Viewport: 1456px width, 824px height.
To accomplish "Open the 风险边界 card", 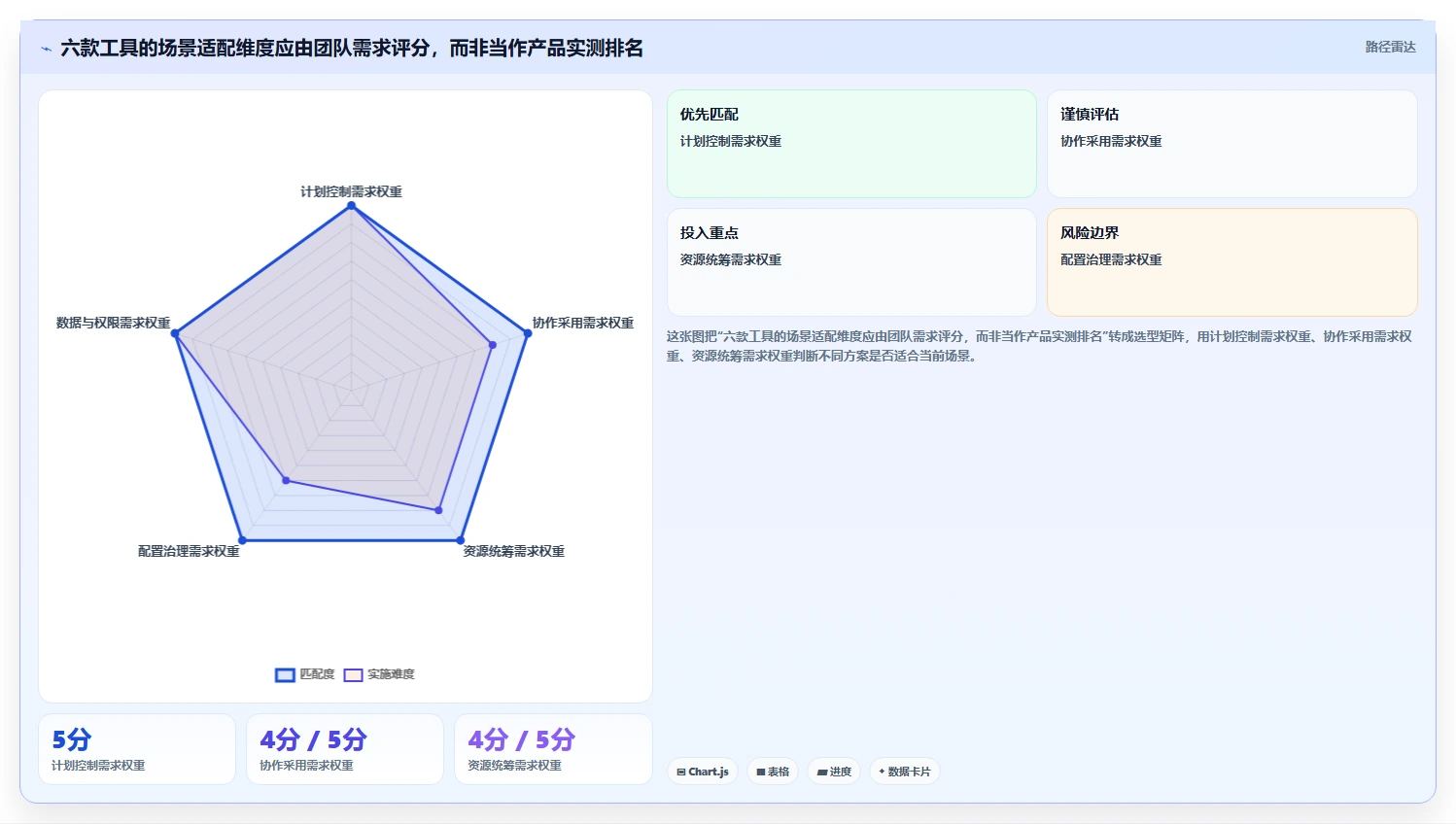I will [x=1231, y=262].
